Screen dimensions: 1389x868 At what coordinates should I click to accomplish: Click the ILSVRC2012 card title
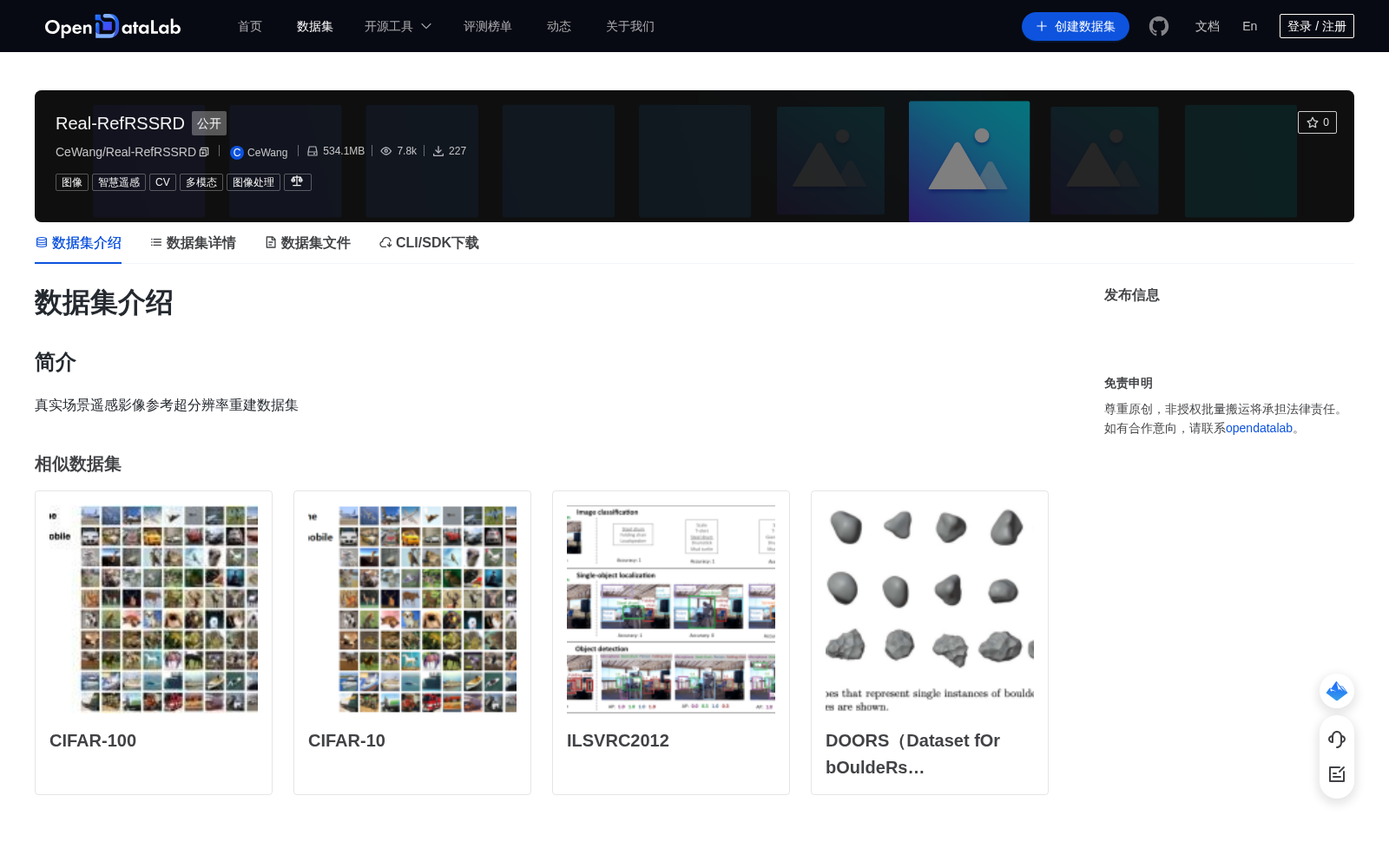(618, 740)
